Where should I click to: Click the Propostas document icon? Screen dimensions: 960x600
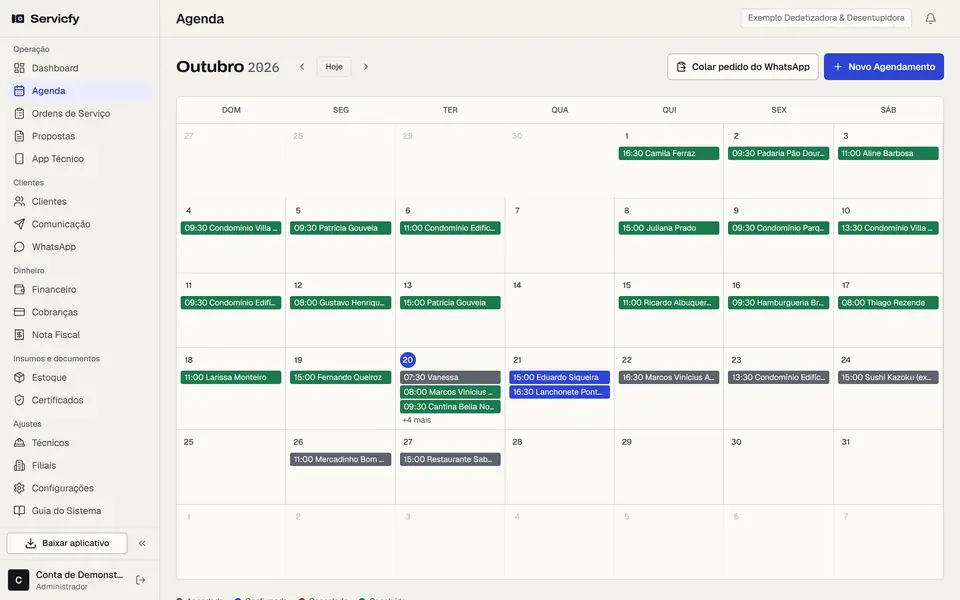point(20,136)
